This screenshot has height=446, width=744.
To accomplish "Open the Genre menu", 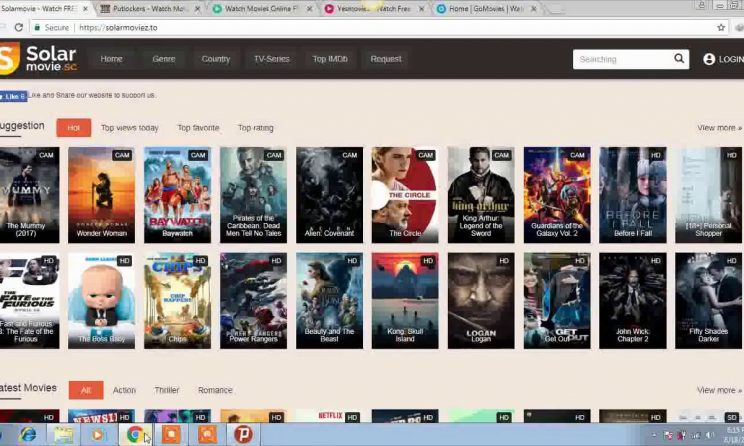I will coord(164,59).
